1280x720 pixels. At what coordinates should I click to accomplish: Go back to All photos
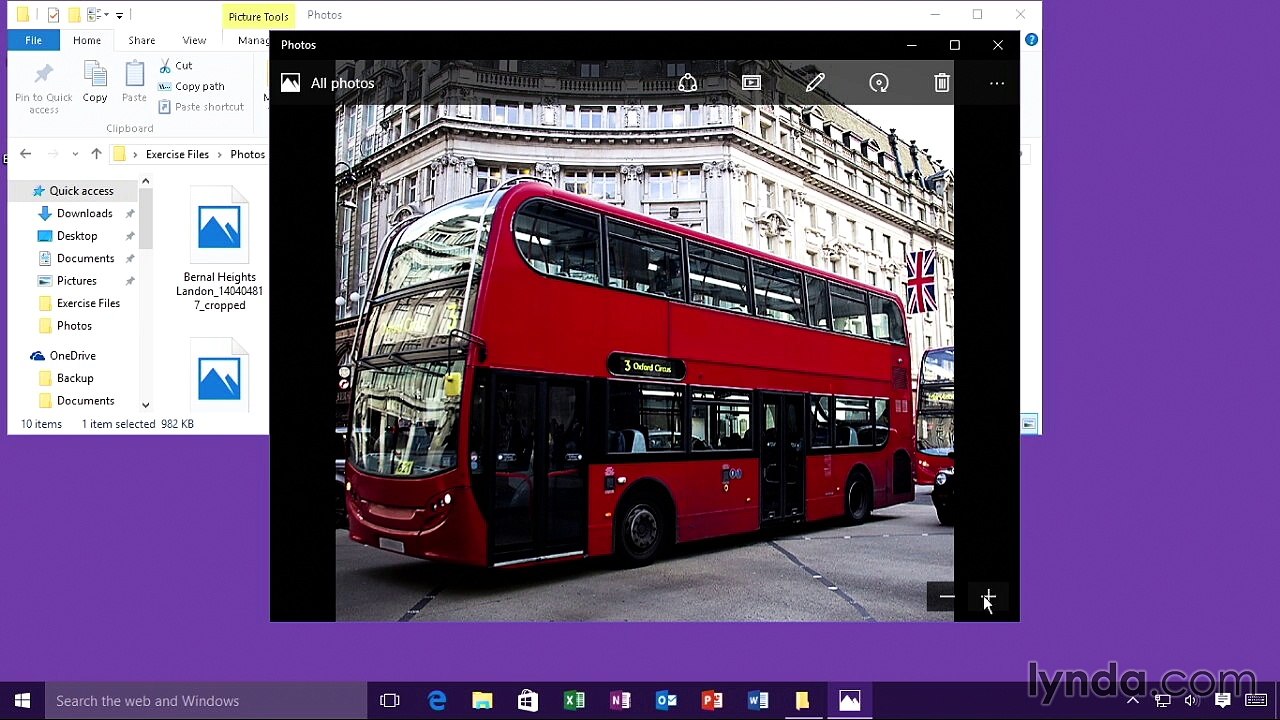(328, 83)
